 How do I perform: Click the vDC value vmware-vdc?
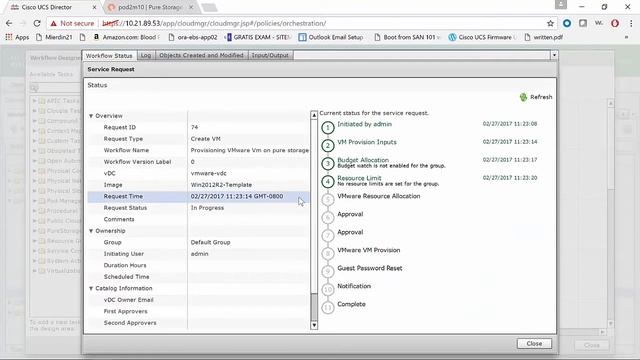[x=209, y=173]
